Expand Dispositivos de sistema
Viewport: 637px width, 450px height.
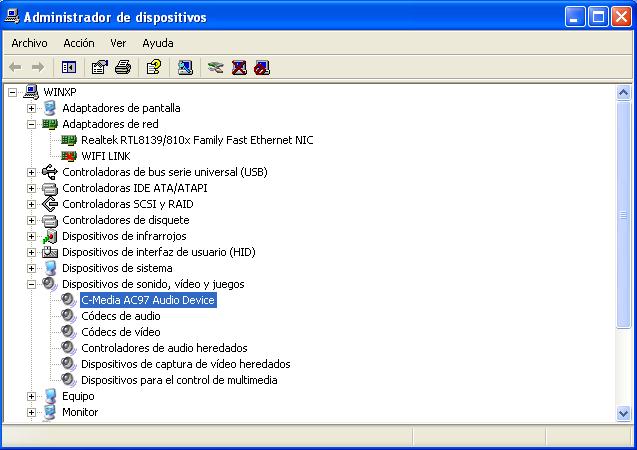pyautogui.click(x=31, y=268)
